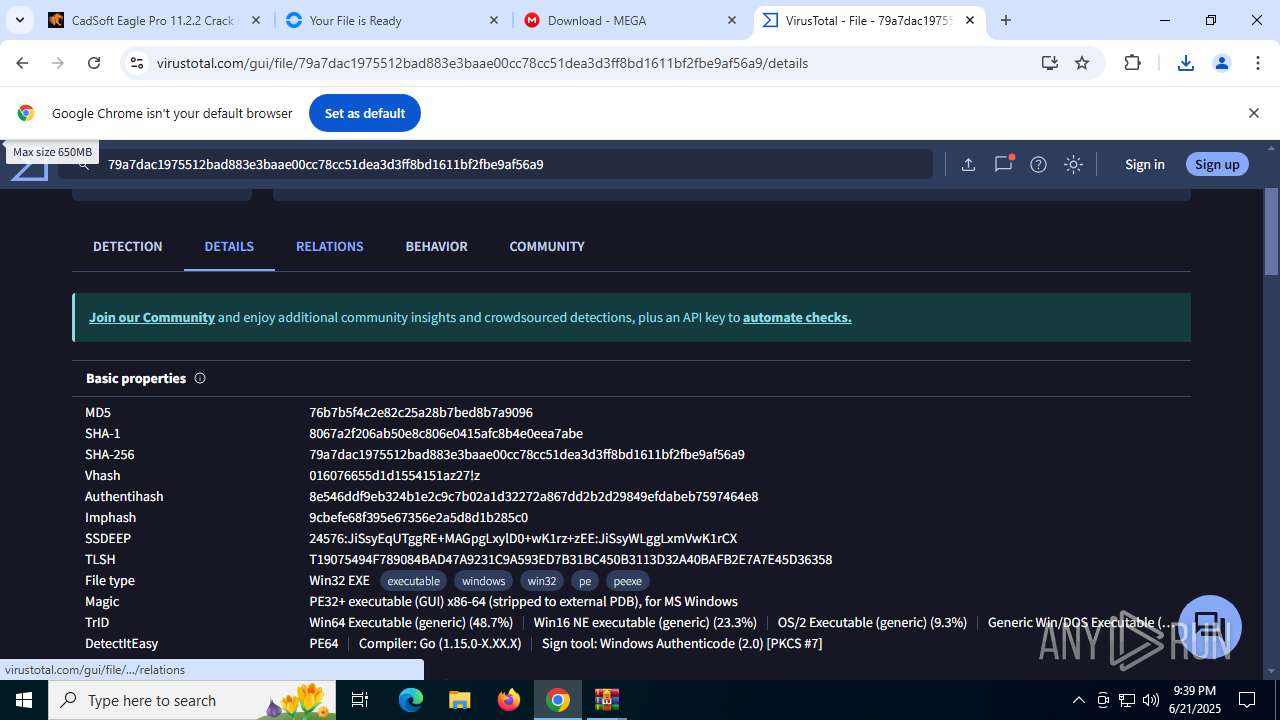Viewport: 1280px width, 720px height.
Task: Click the windows file type tag
Action: click(483, 581)
